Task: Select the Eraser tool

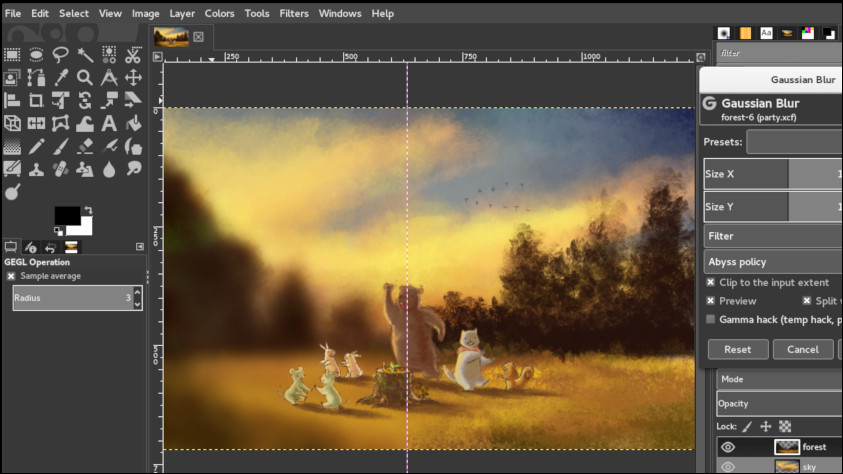Action: tap(84, 147)
